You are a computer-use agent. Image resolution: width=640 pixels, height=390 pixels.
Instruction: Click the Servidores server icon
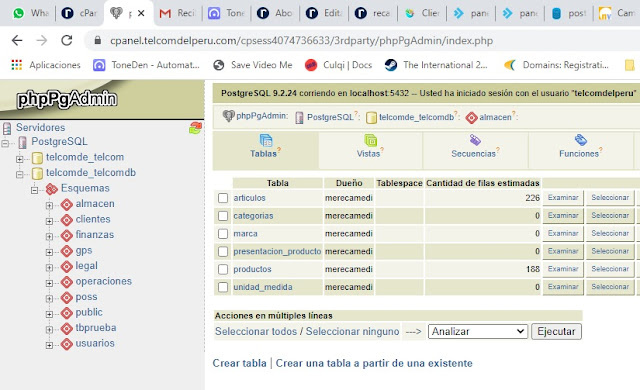tap(7, 129)
